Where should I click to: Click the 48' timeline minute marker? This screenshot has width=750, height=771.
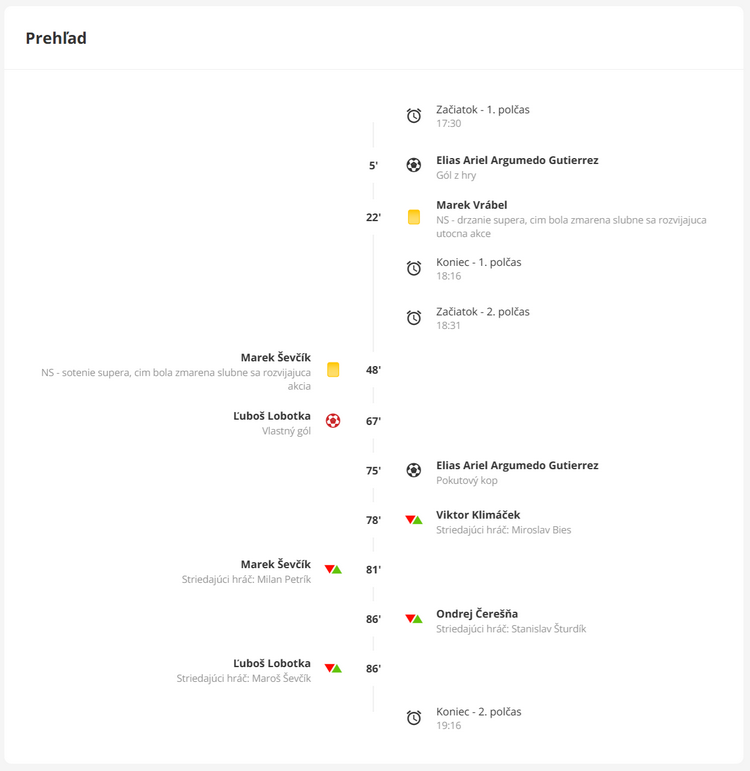373,370
